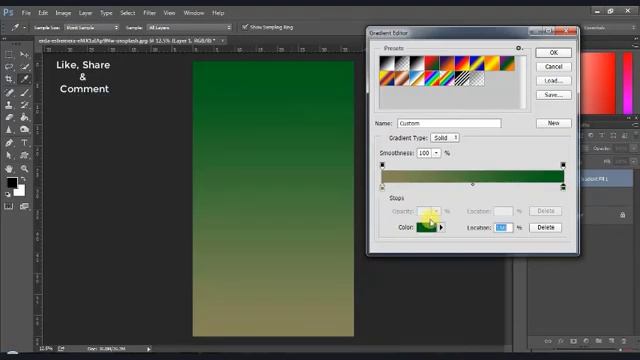640x360 pixels.
Task: Click the gradient midpoint diamond
Action: coord(473,184)
